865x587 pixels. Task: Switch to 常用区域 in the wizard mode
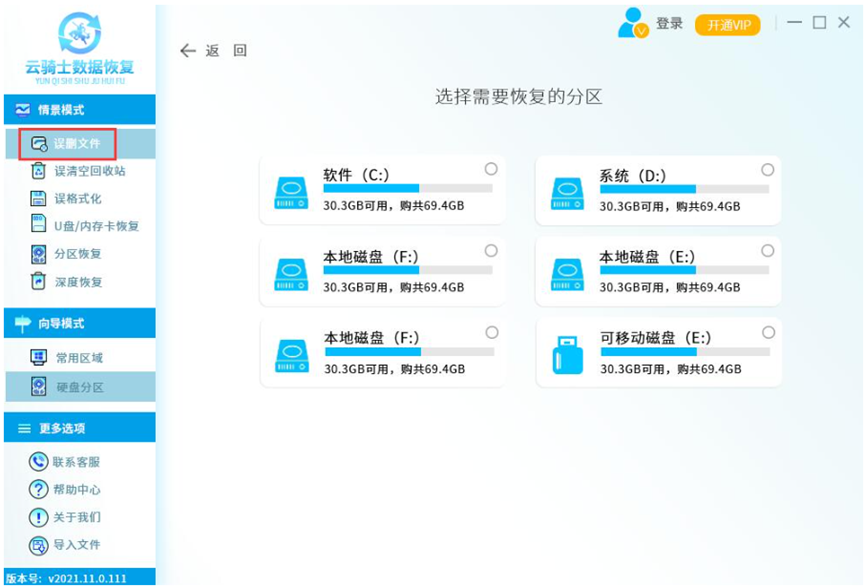(x=78, y=358)
